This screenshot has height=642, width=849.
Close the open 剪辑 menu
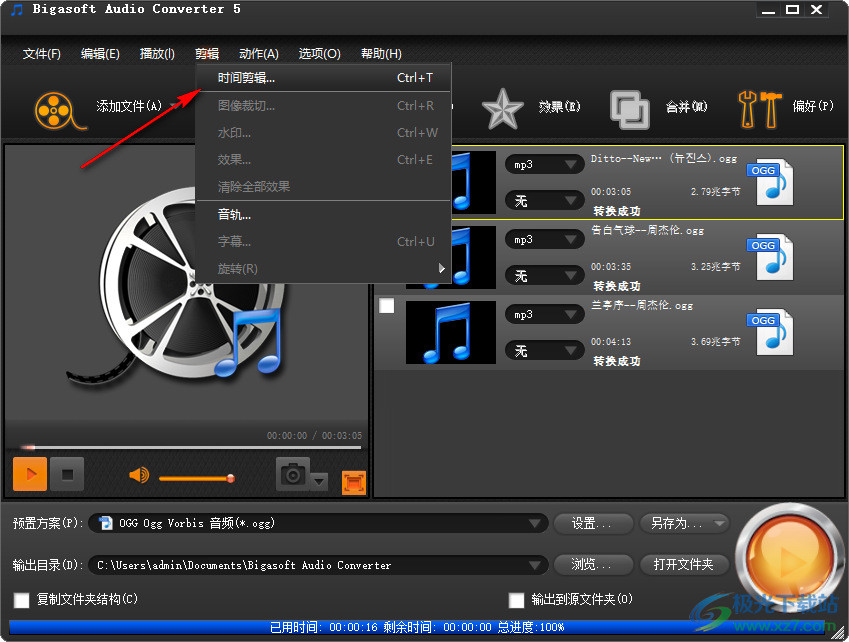tap(207, 54)
